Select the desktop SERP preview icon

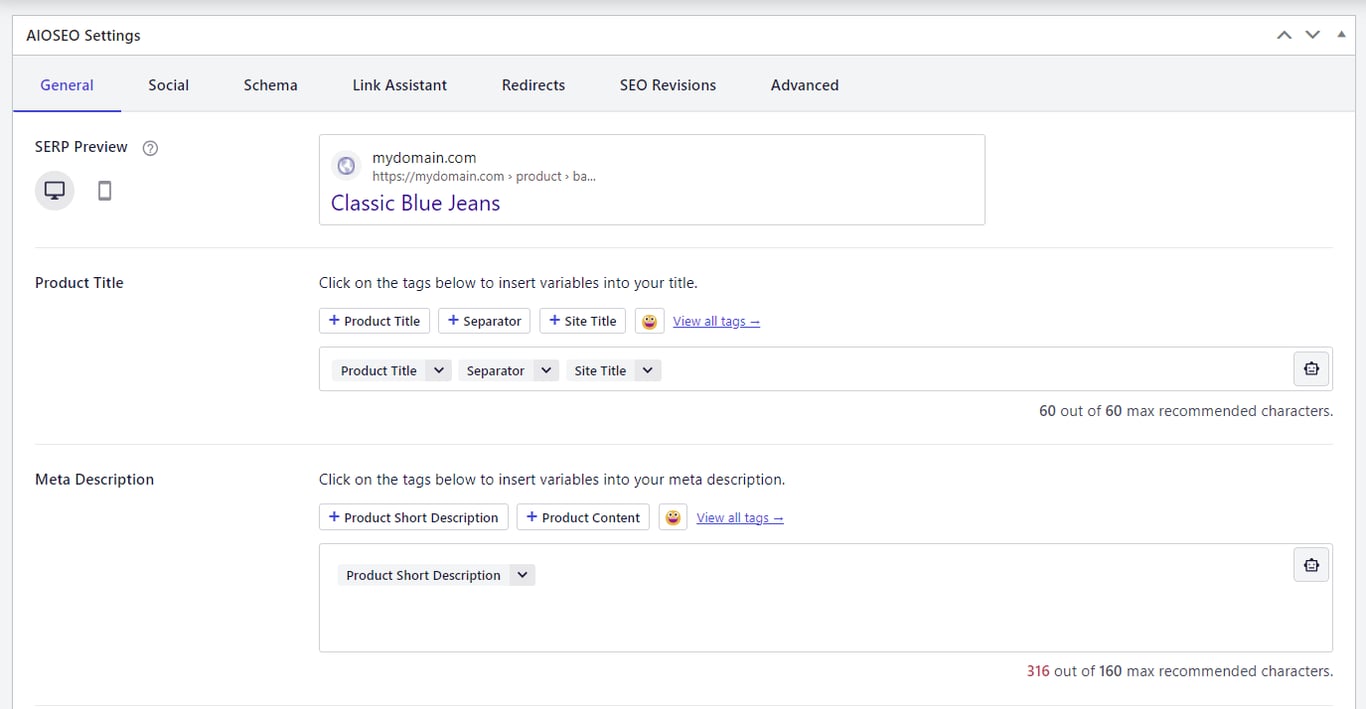[x=54, y=190]
